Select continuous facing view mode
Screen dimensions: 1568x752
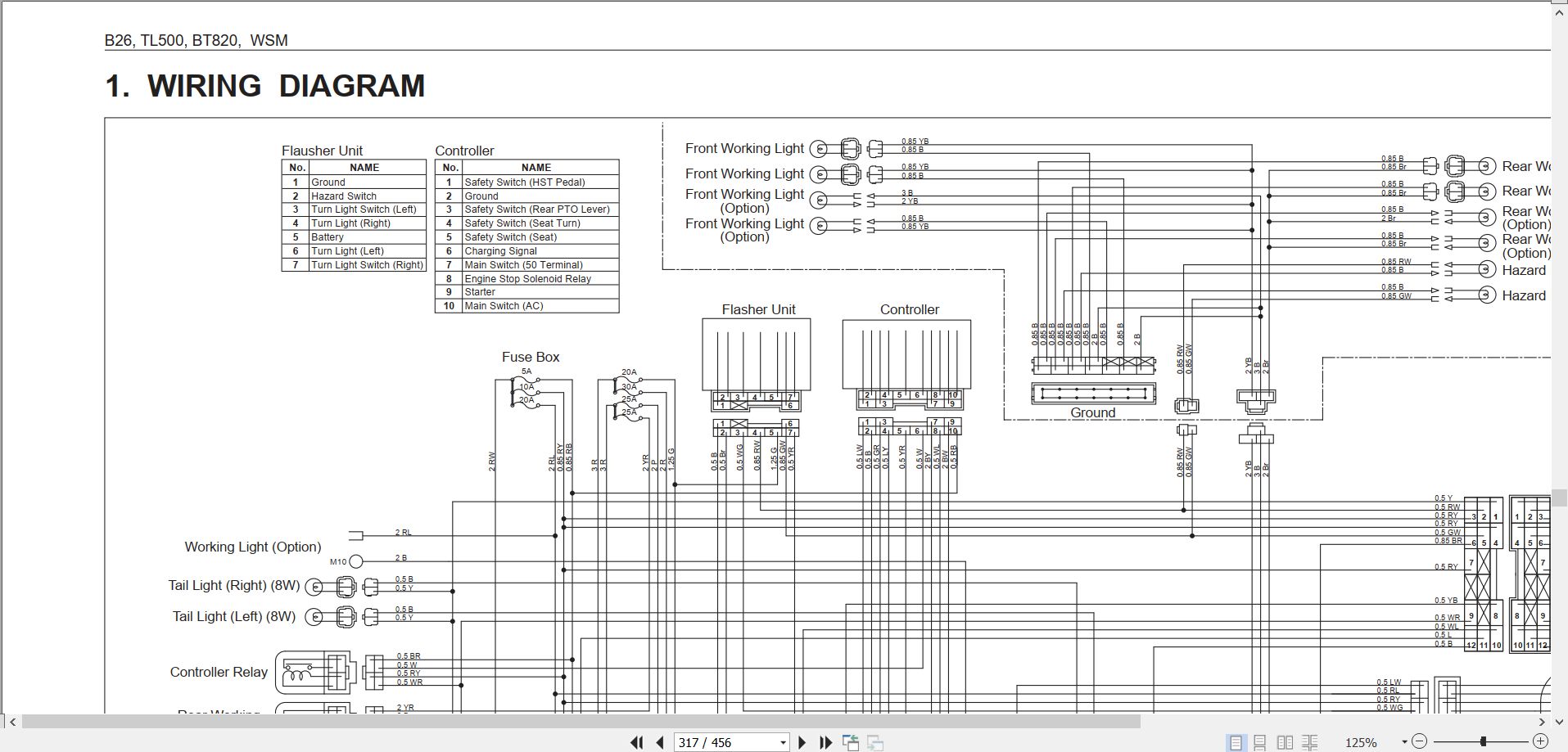[x=1309, y=742]
